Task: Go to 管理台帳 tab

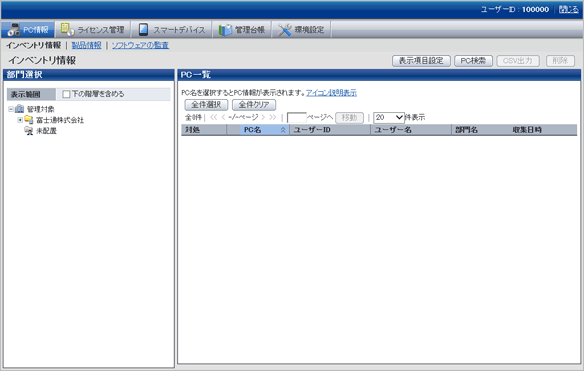Action: tap(242, 29)
